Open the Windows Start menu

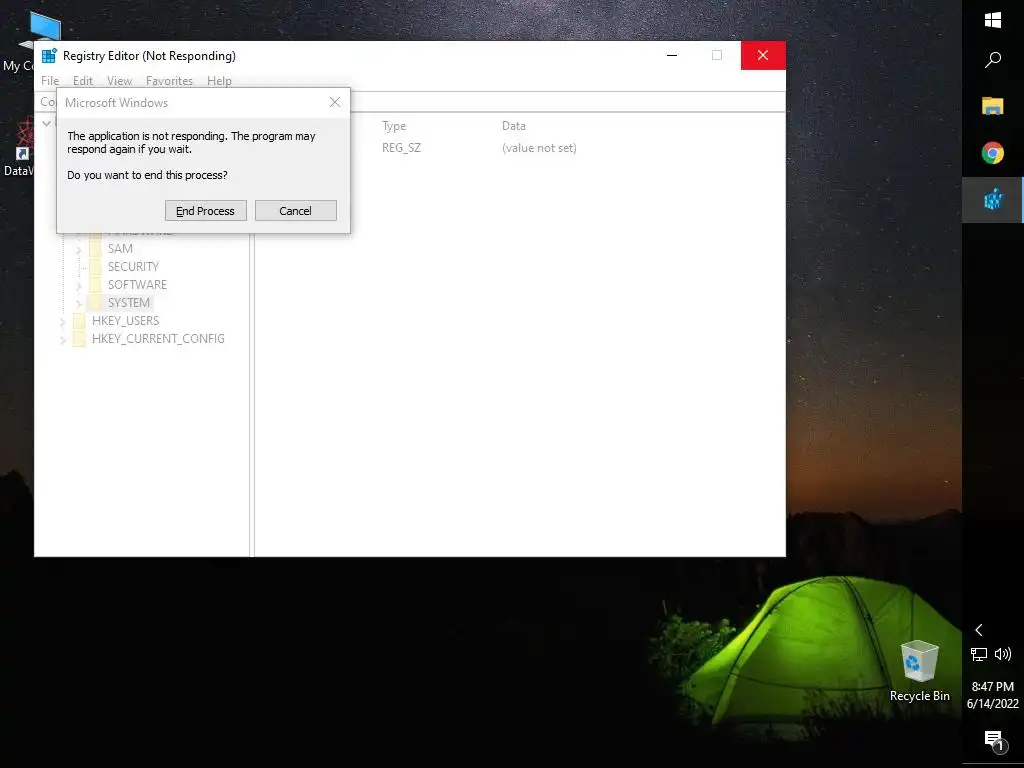tap(993, 20)
